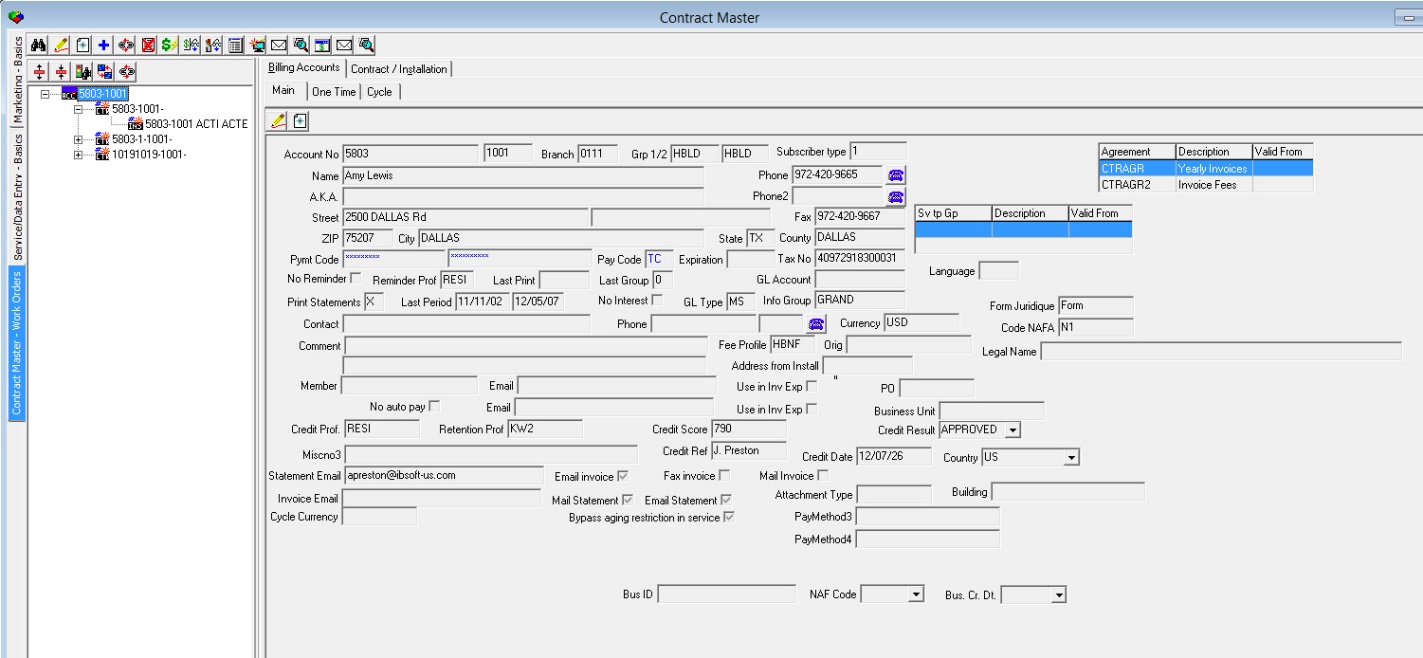Click the blue plus add icon
The height and width of the screenshot is (658, 1423).
tap(103, 45)
